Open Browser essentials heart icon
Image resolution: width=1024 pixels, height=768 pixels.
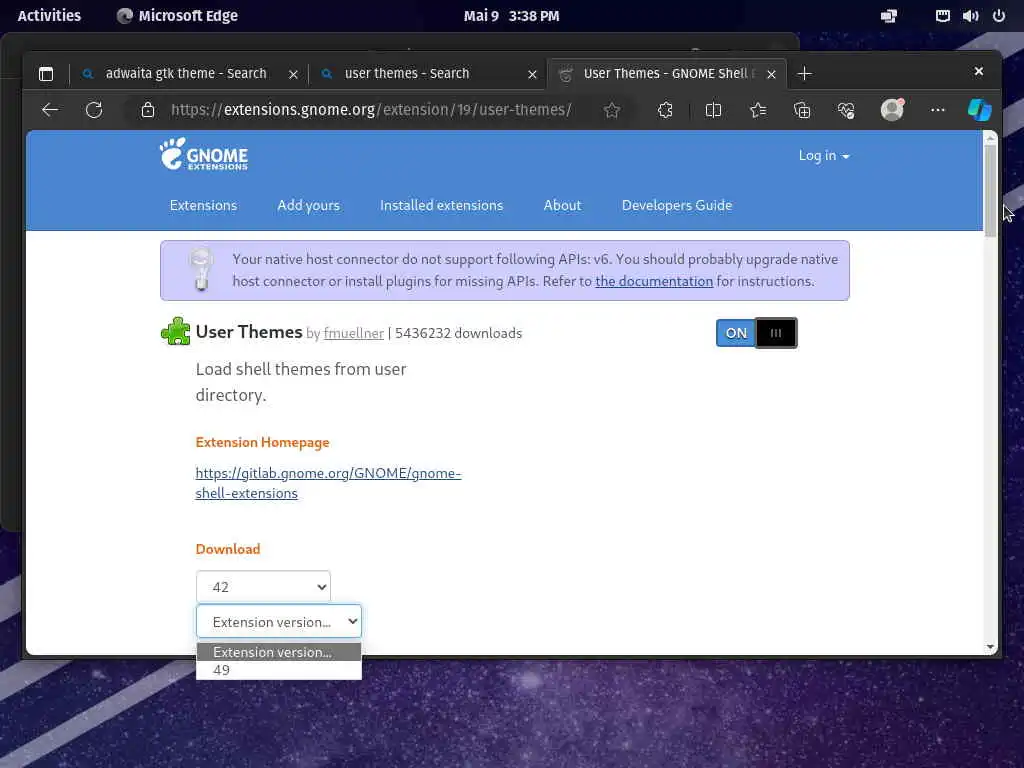pos(846,110)
